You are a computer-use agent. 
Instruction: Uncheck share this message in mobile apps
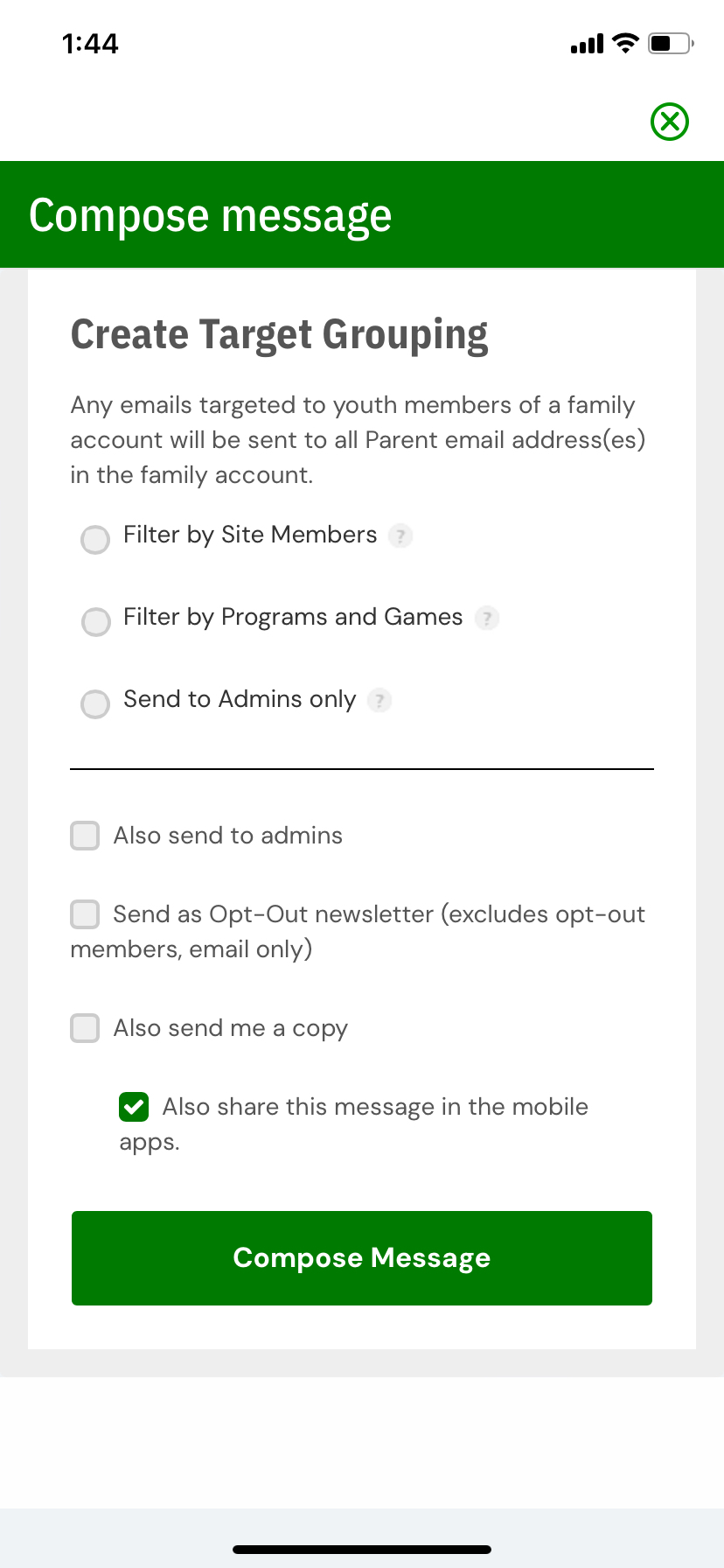[x=134, y=1107]
